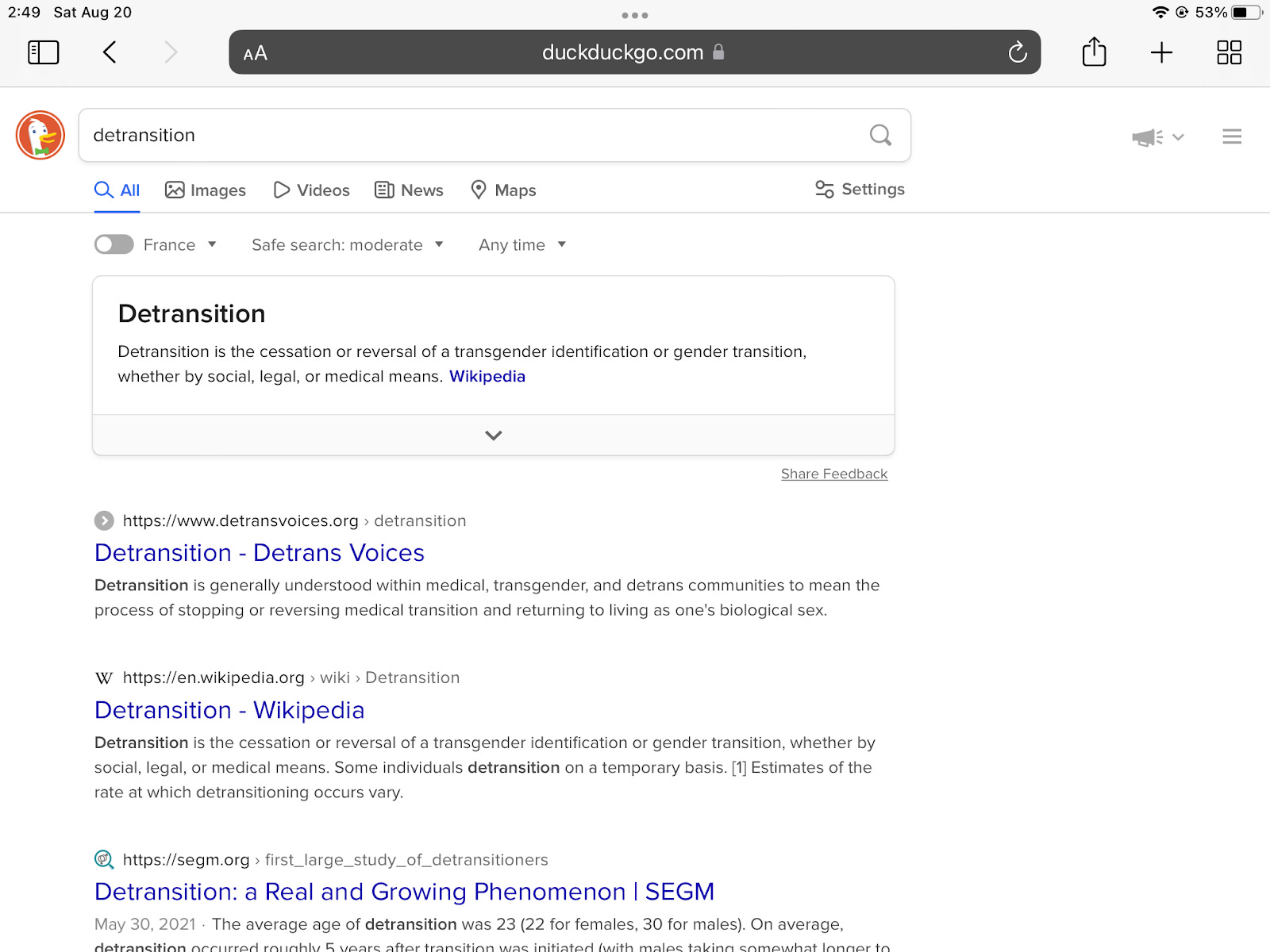Open the SEGM Detransition phenomenon result
Screen dimensions: 1270x952
[405, 892]
